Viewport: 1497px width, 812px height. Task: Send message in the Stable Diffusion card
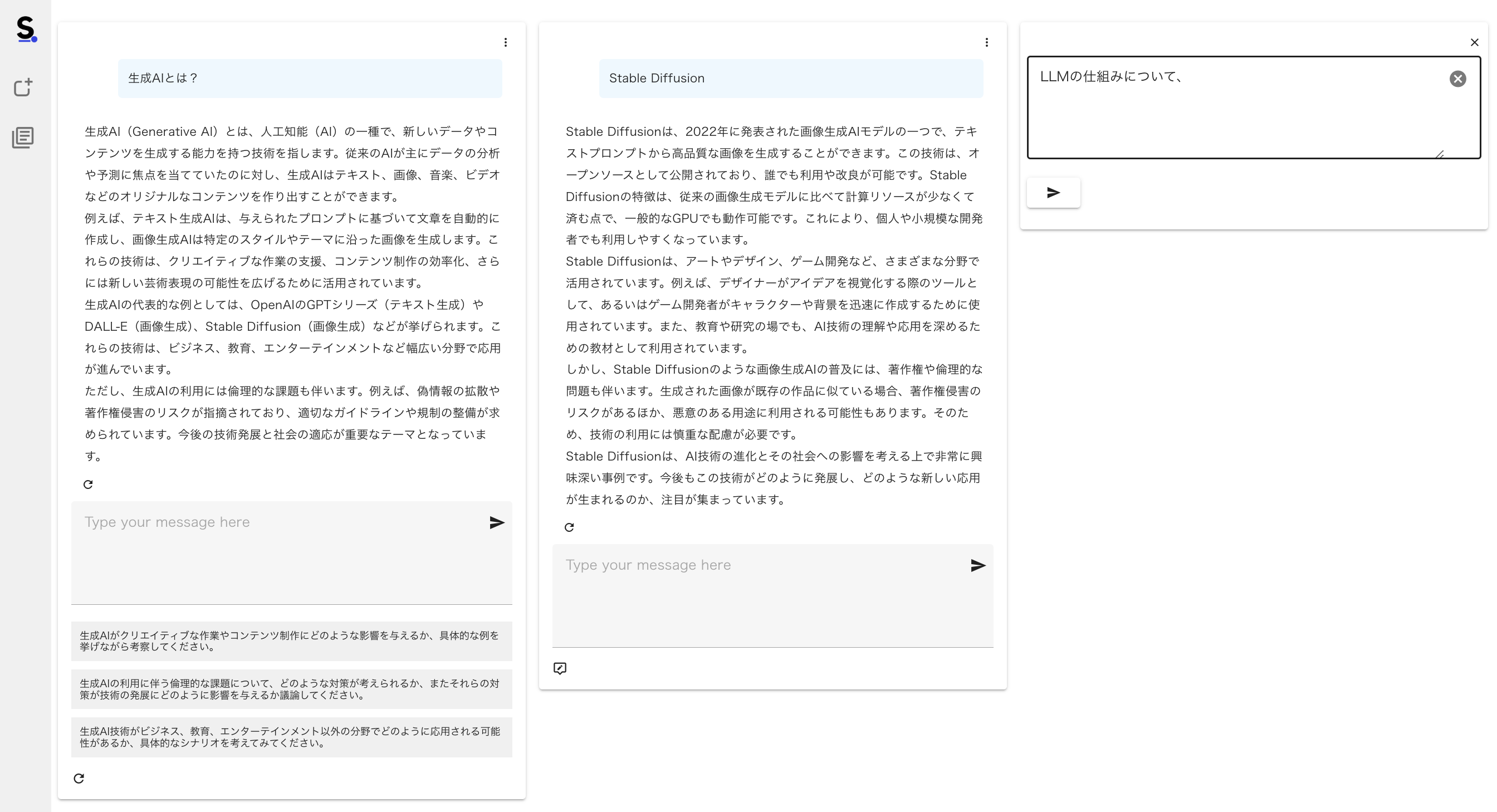click(977, 565)
